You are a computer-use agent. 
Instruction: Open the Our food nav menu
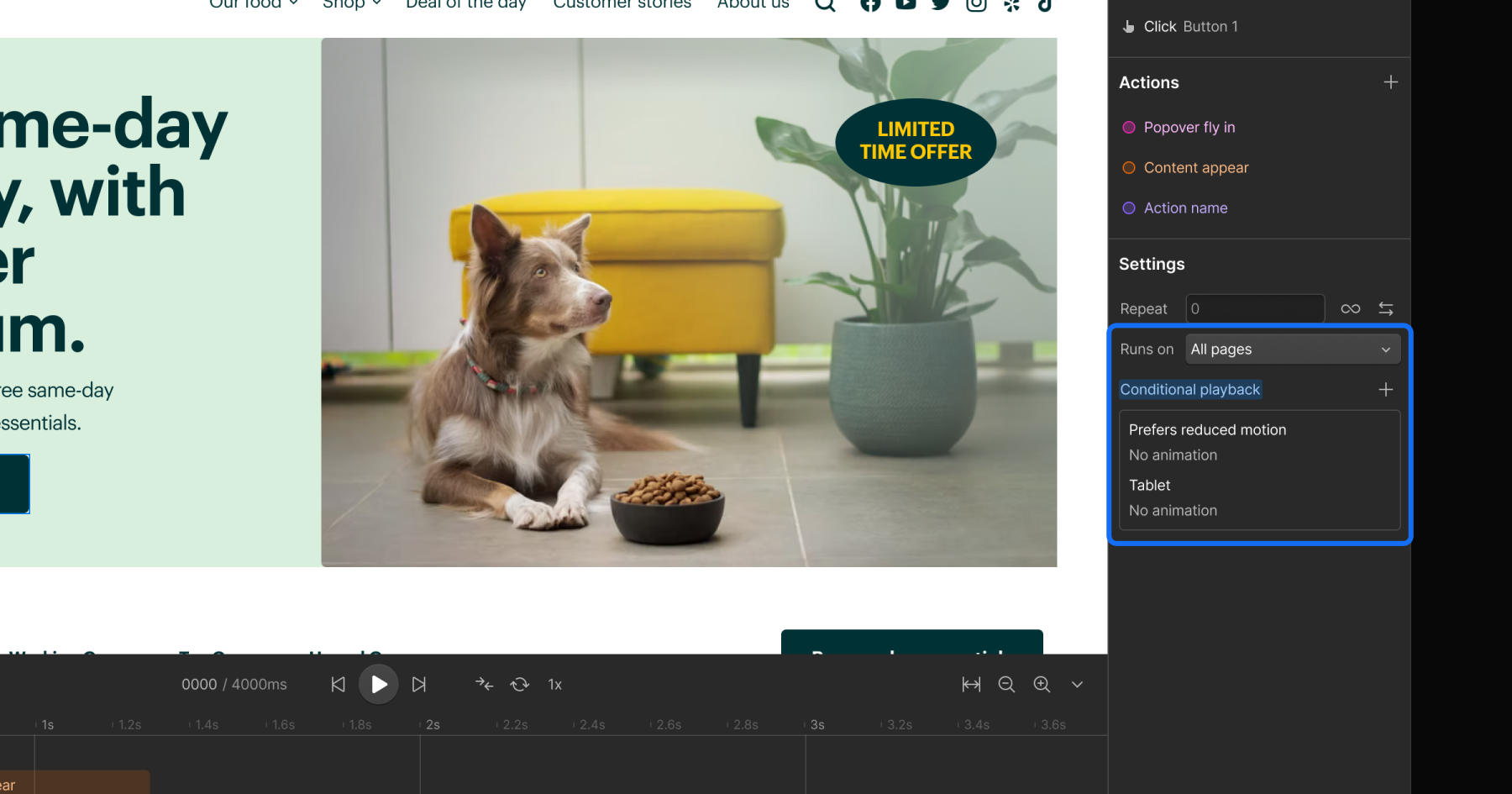click(253, 4)
